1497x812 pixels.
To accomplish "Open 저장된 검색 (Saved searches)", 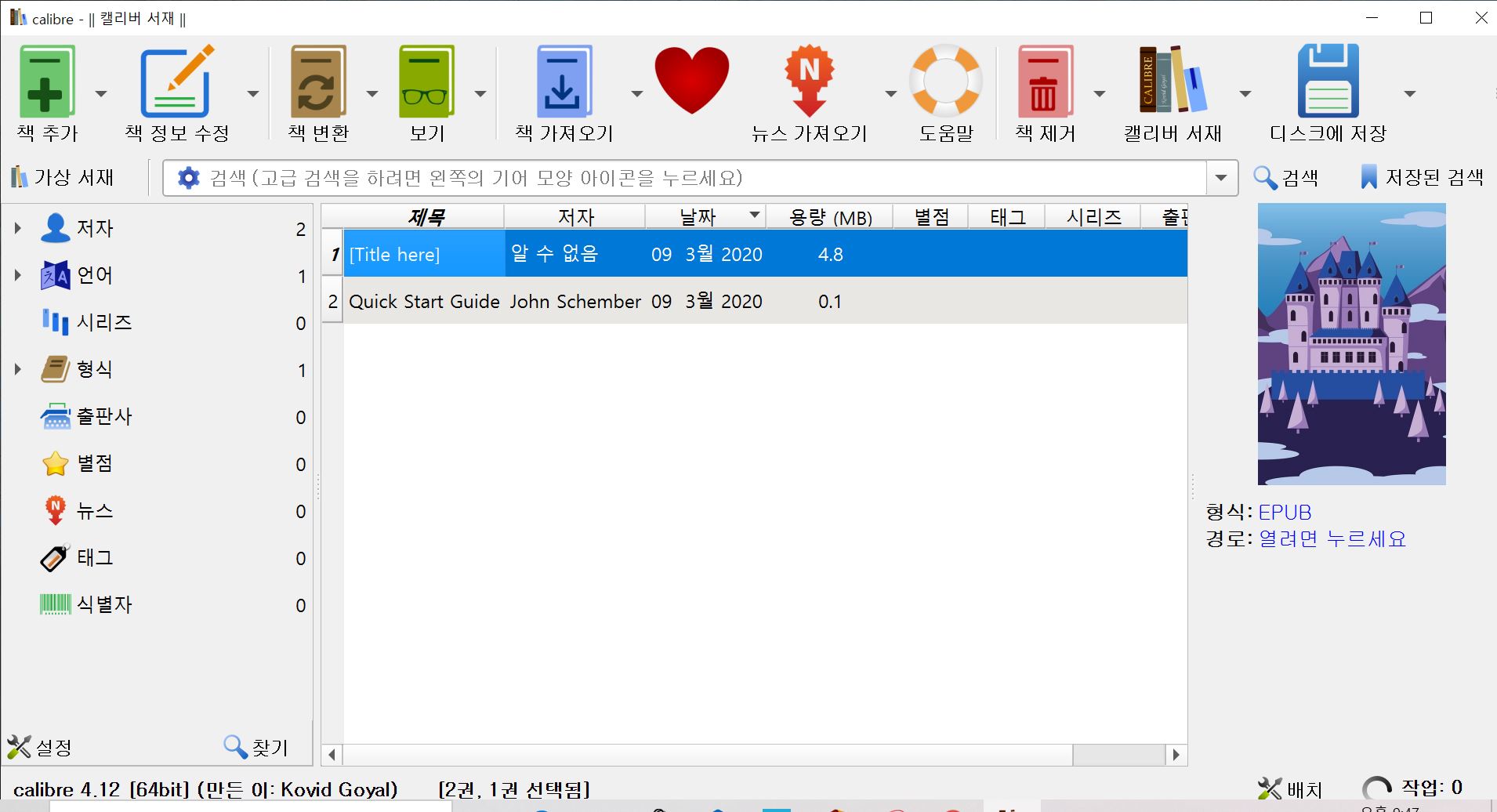I will tap(1422, 177).
